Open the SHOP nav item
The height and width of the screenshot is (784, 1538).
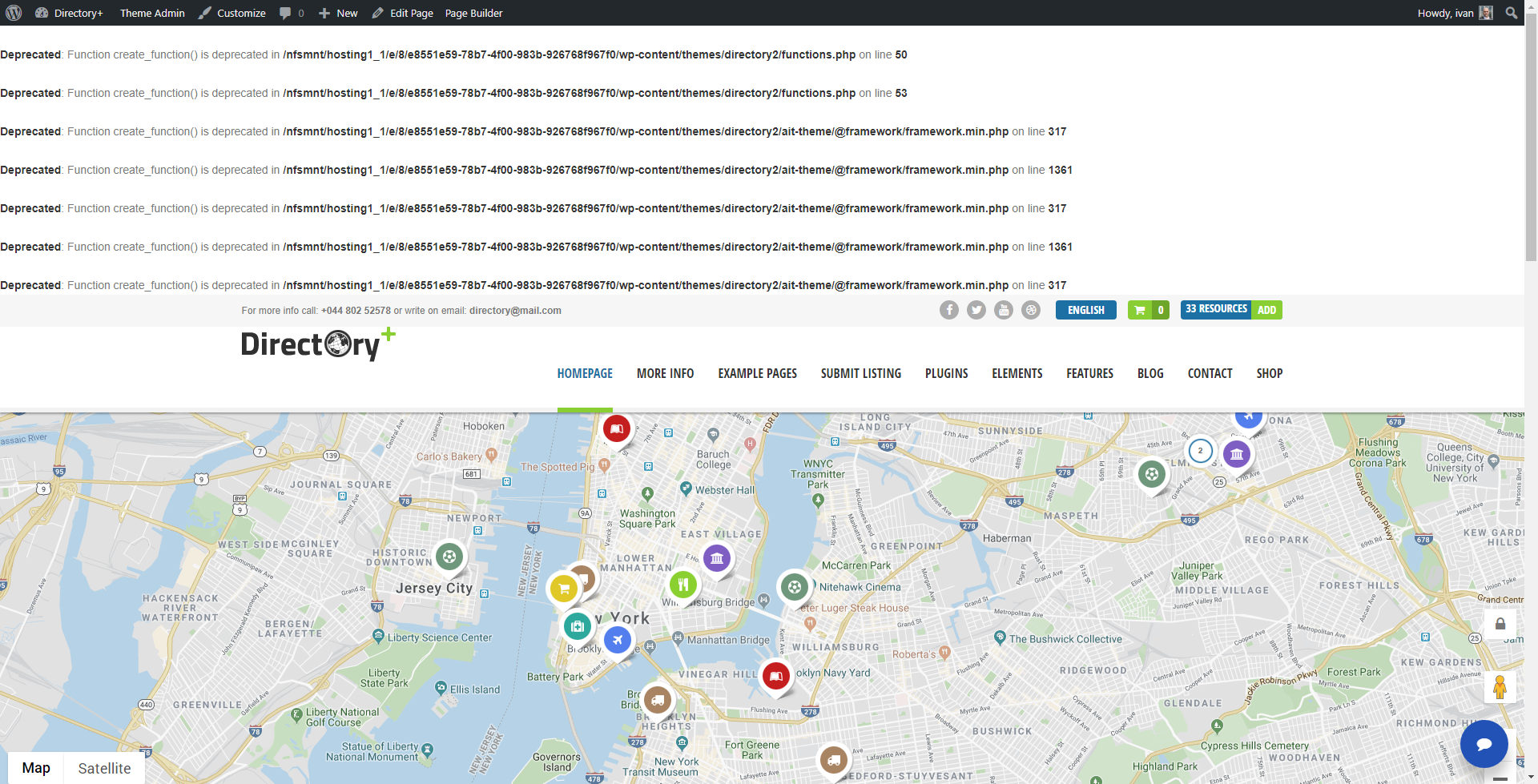(1270, 373)
